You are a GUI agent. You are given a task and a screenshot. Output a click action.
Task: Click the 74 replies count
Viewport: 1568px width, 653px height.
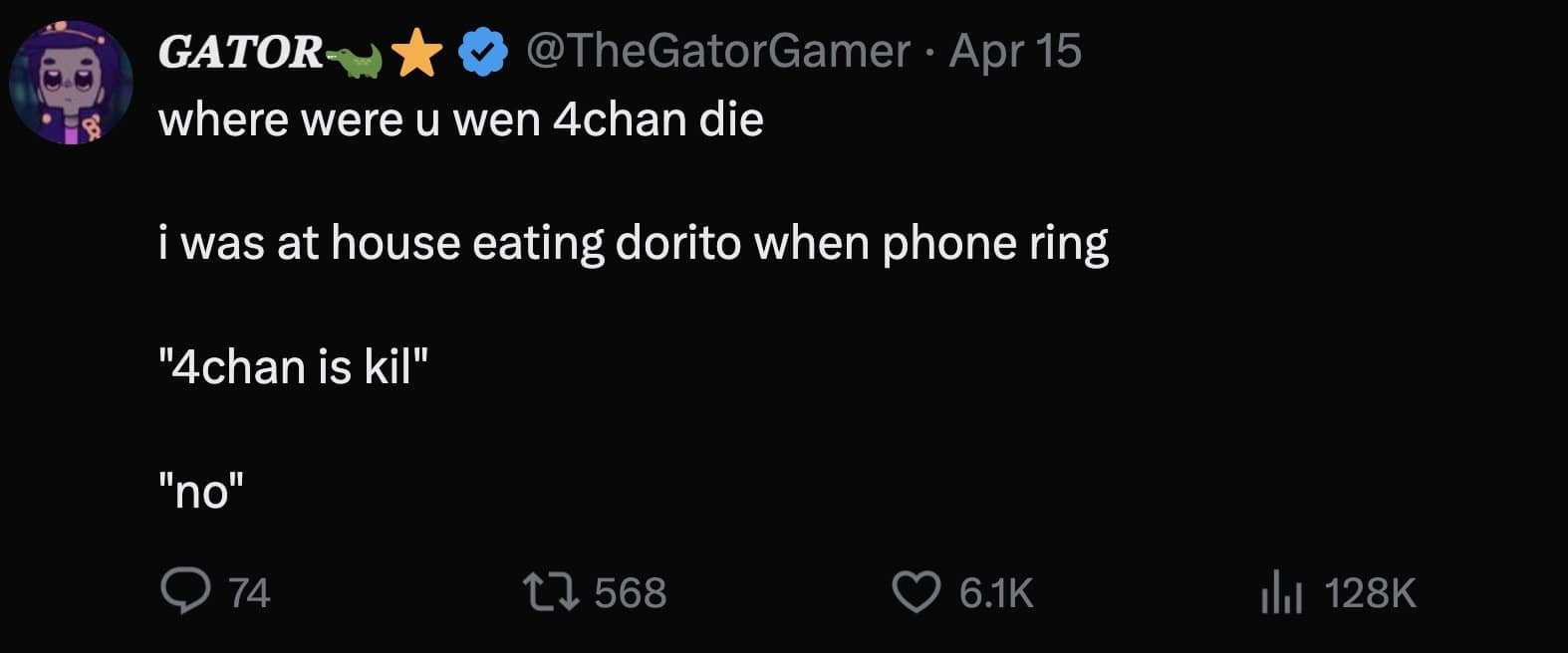(249, 593)
